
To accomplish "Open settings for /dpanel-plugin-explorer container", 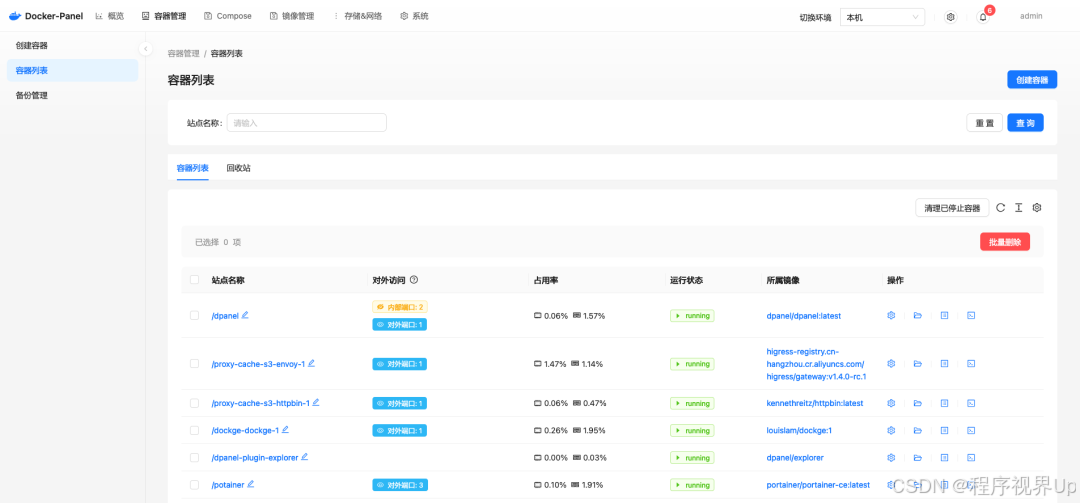I will (891, 458).
